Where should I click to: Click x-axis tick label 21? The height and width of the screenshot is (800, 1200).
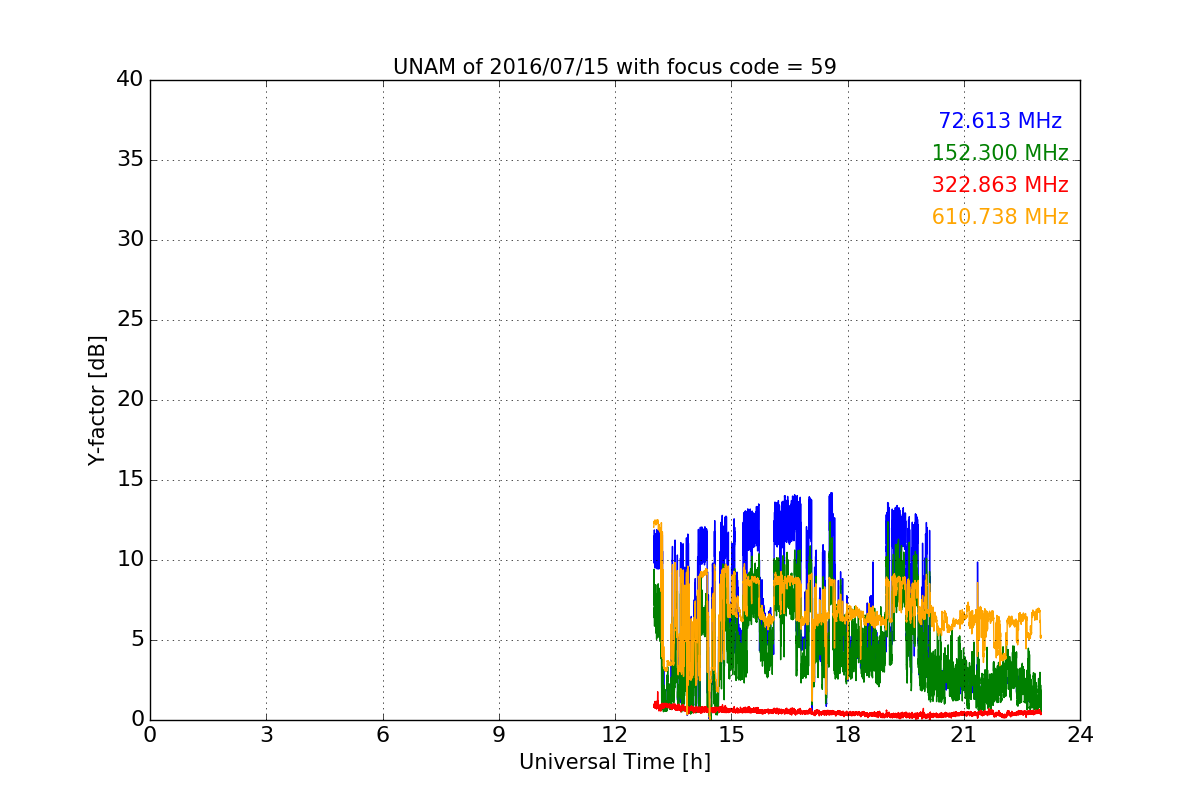(x=964, y=735)
